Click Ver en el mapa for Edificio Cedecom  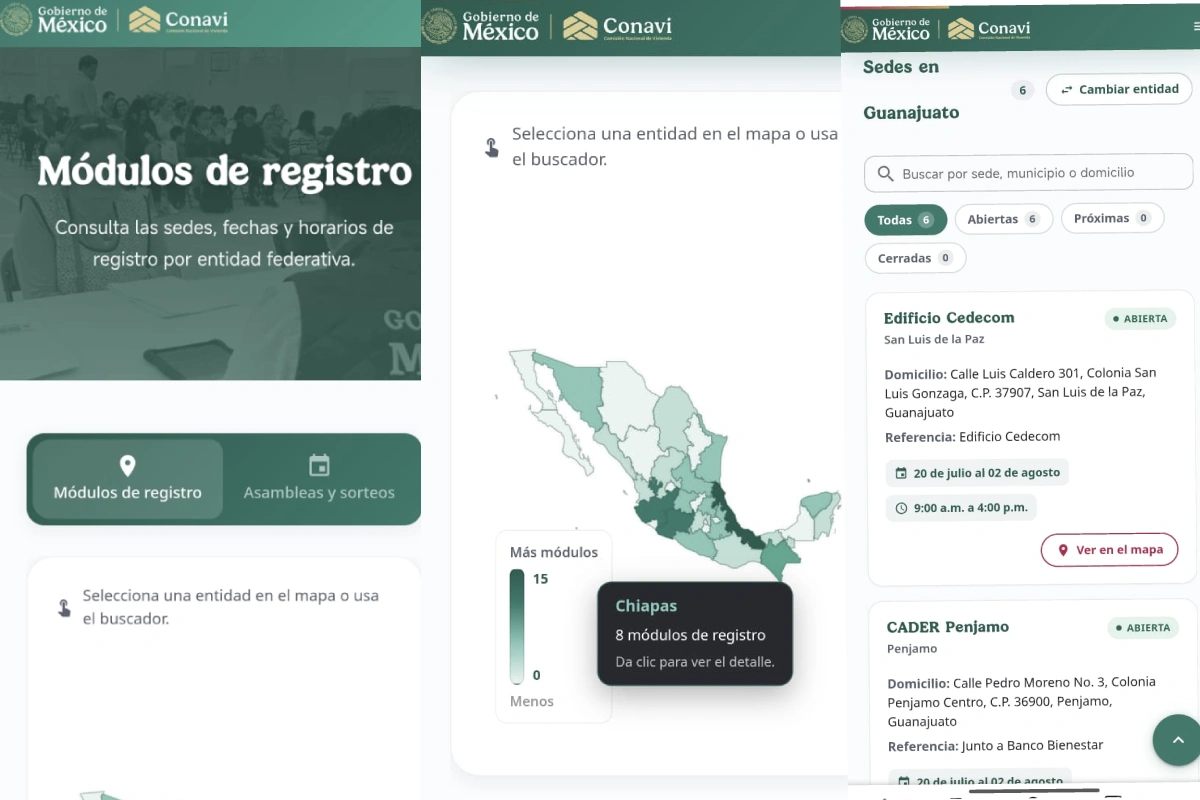[1109, 550]
